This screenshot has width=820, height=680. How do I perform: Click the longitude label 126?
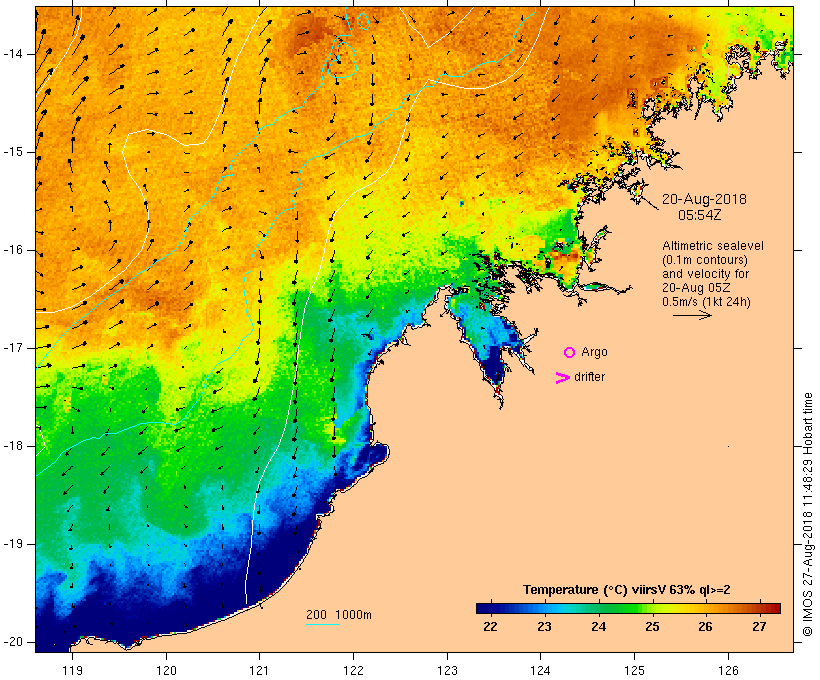(728, 670)
